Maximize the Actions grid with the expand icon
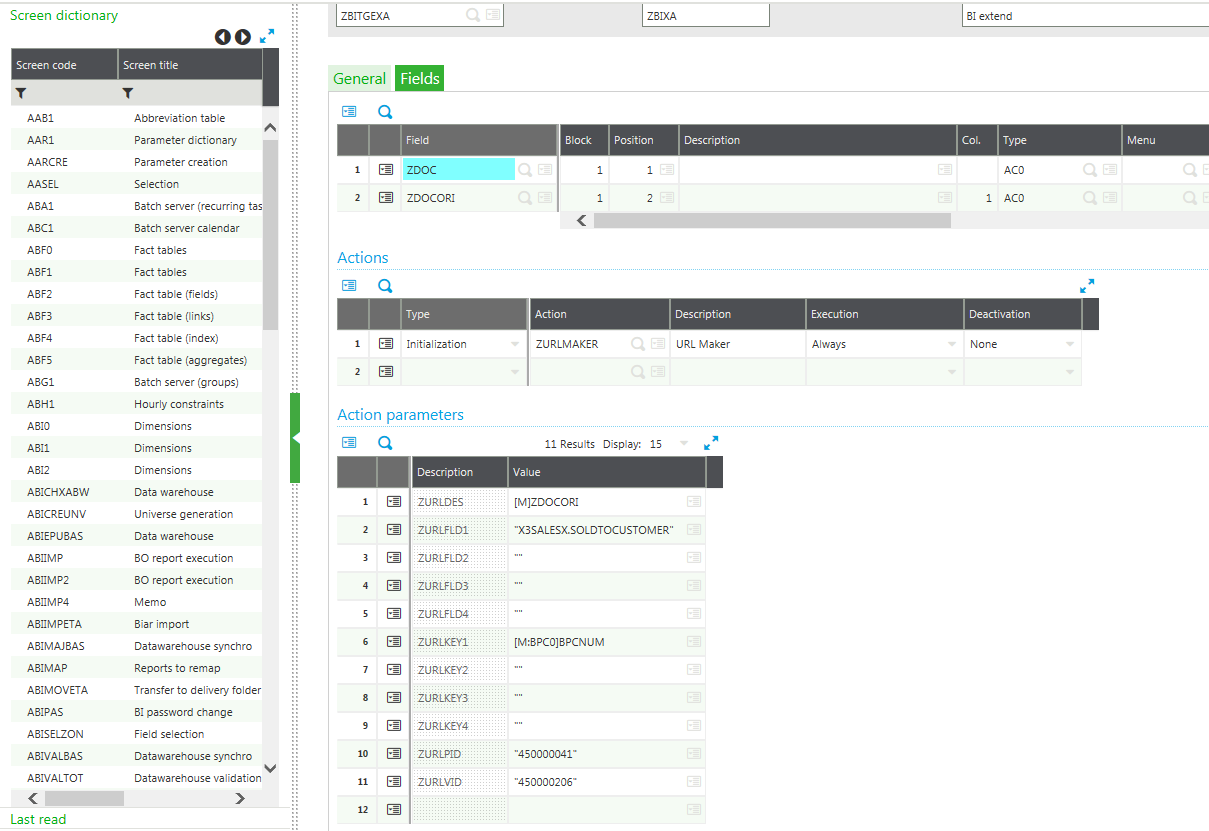The height and width of the screenshot is (831, 1209). coord(1087,286)
